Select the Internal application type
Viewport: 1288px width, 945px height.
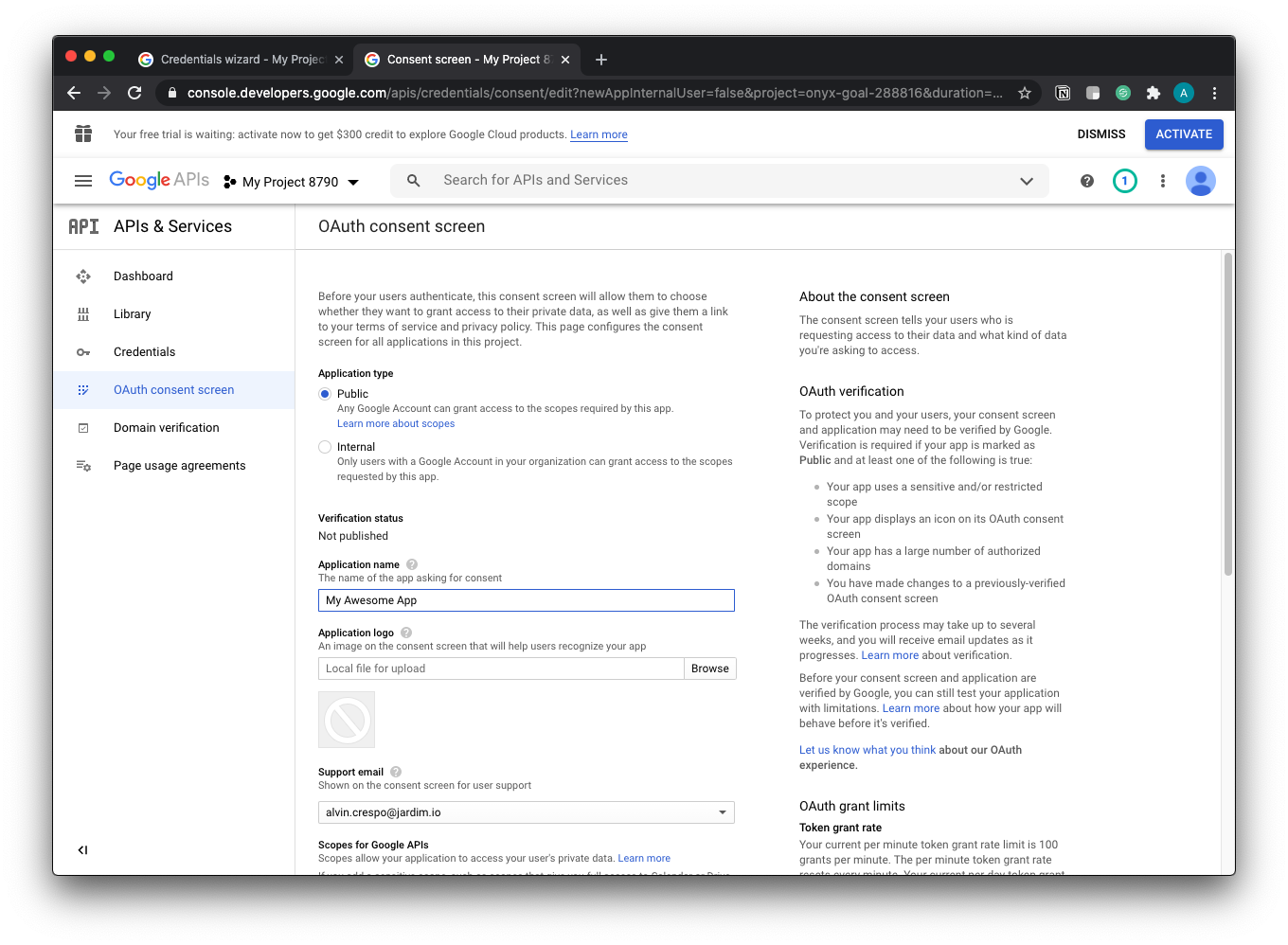coord(325,447)
